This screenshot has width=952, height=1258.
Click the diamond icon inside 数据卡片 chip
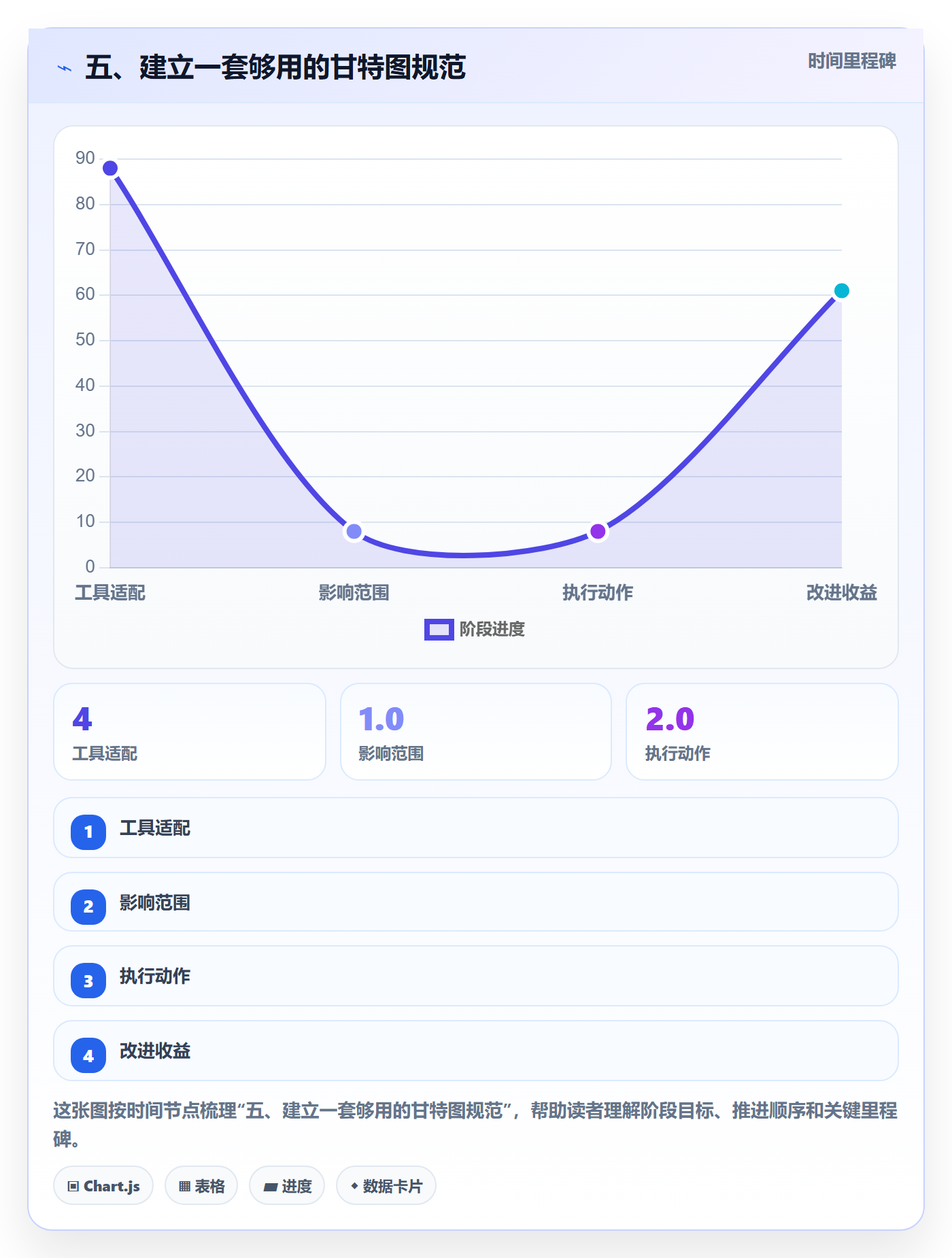click(x=354, y=1186)
